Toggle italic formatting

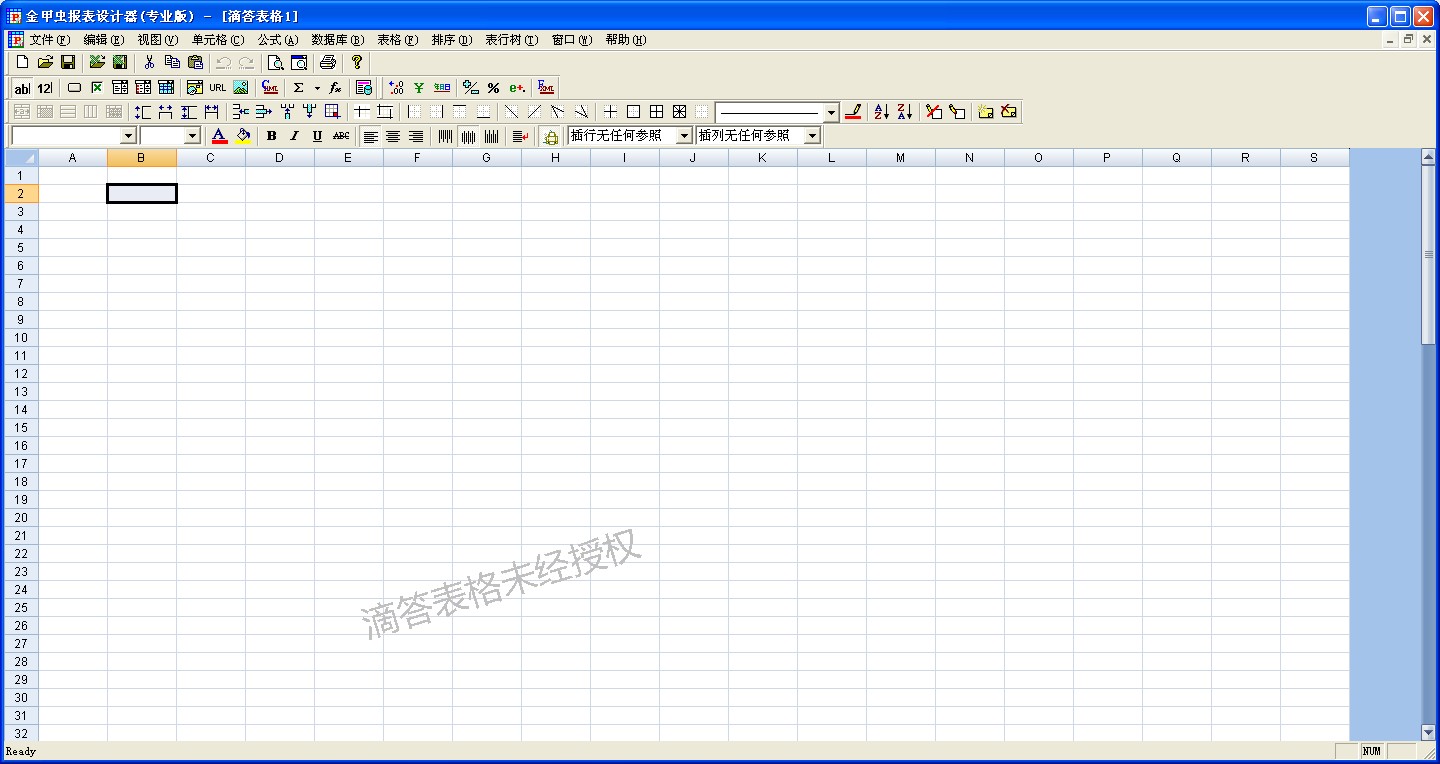294,136
